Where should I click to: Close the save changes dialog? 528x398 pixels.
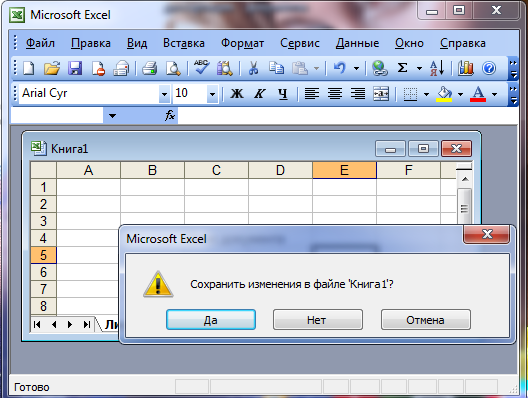pos(487,234)
